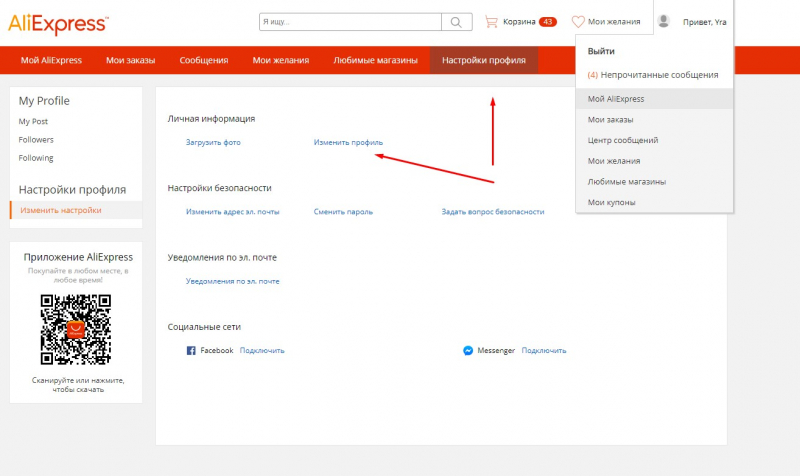Image resolution: width=800 pixels, height=476 pixels.
Task: Open Followers in sidebar
Action: 36,140
